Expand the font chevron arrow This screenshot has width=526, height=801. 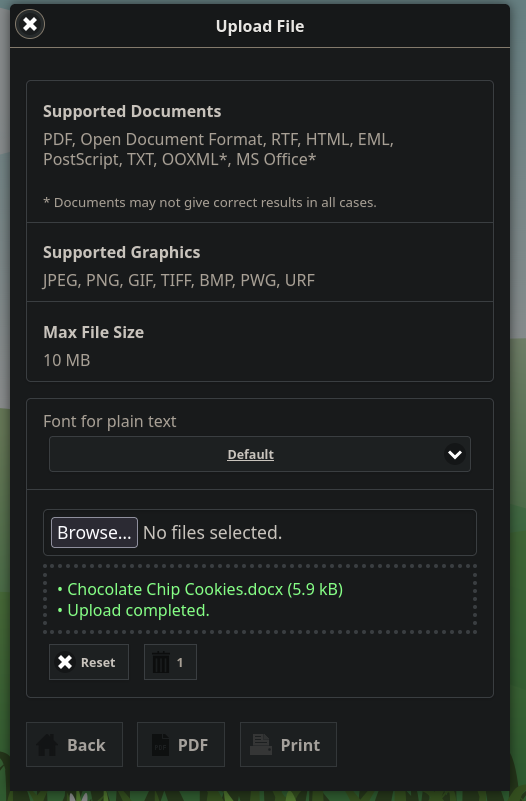455,454
